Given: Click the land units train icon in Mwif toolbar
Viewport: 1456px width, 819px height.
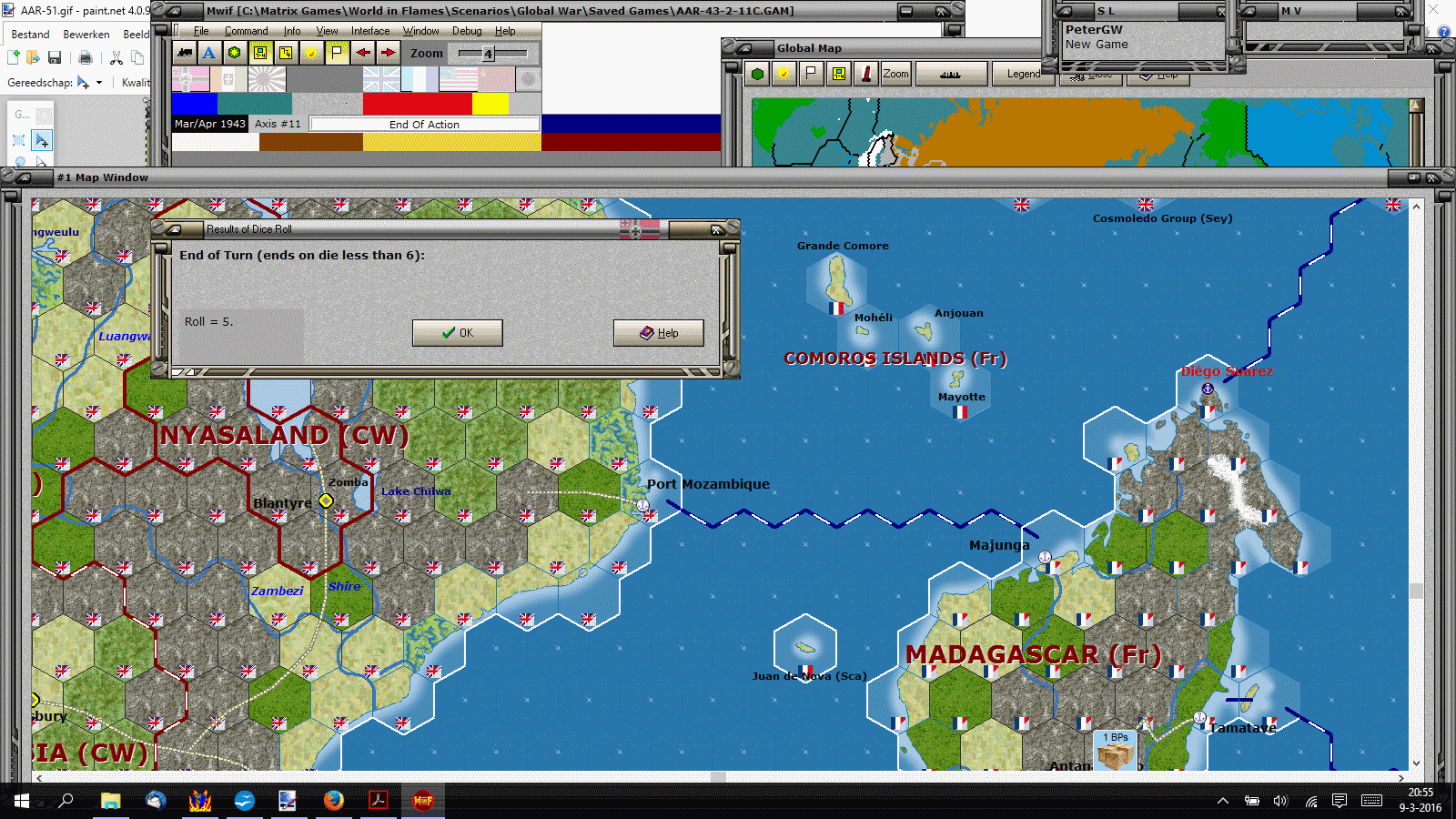Looking at the screenshot, I should 185,53.
